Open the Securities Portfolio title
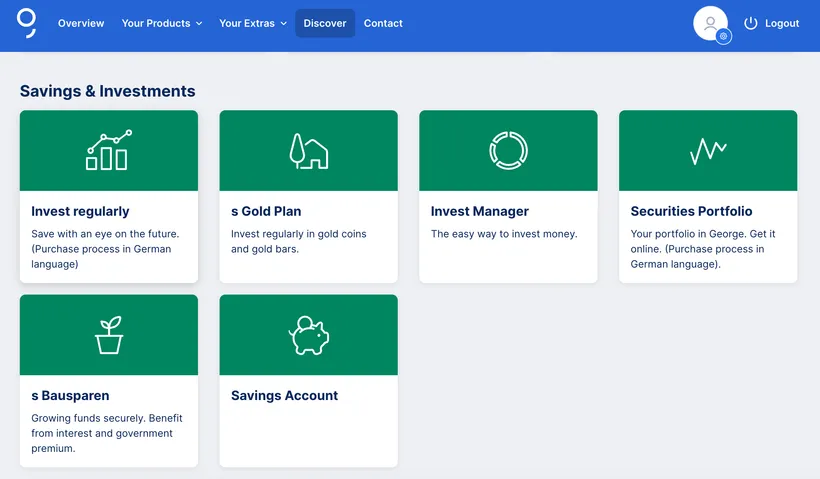The image size is (820, 479). point(691,211)
